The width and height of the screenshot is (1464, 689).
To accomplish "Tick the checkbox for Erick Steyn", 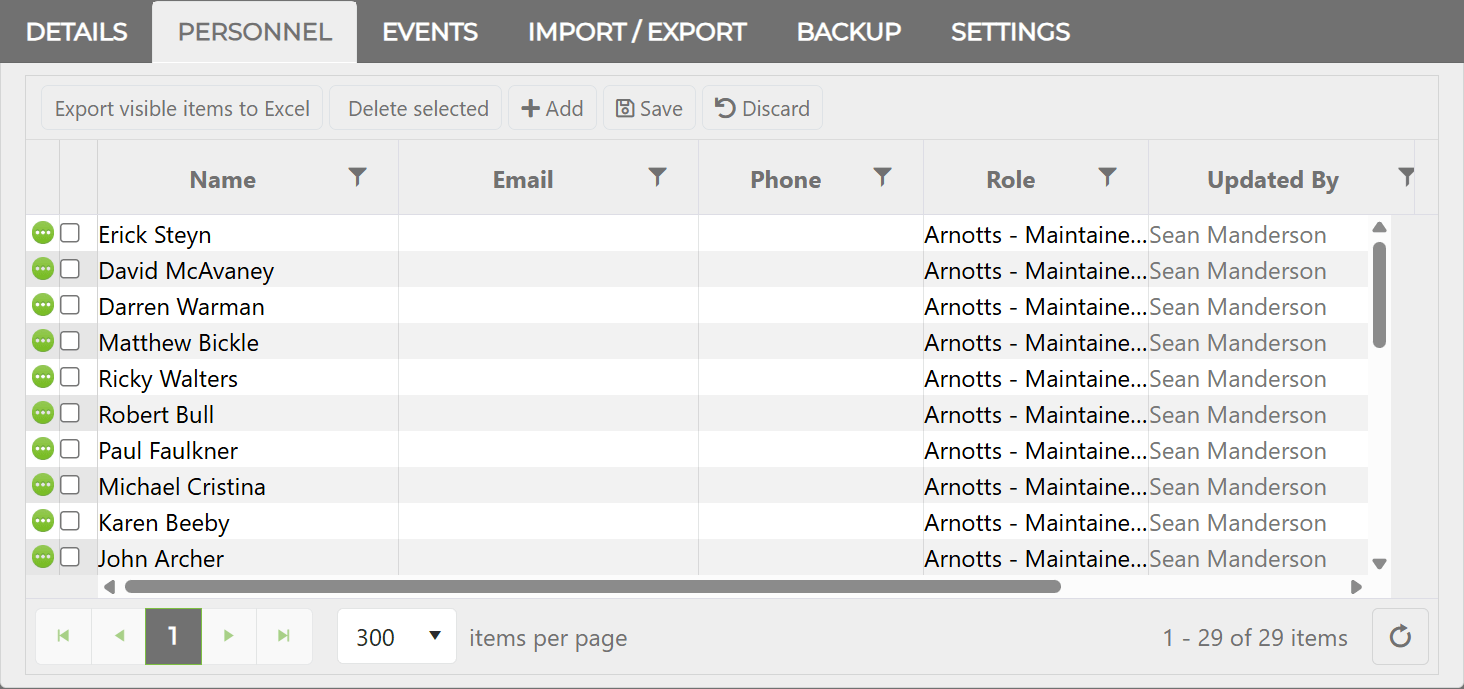I will coord(70,233).
